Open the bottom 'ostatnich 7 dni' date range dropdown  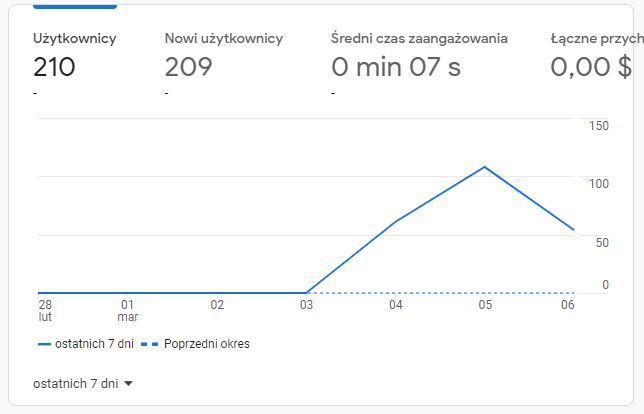point(76,383)
